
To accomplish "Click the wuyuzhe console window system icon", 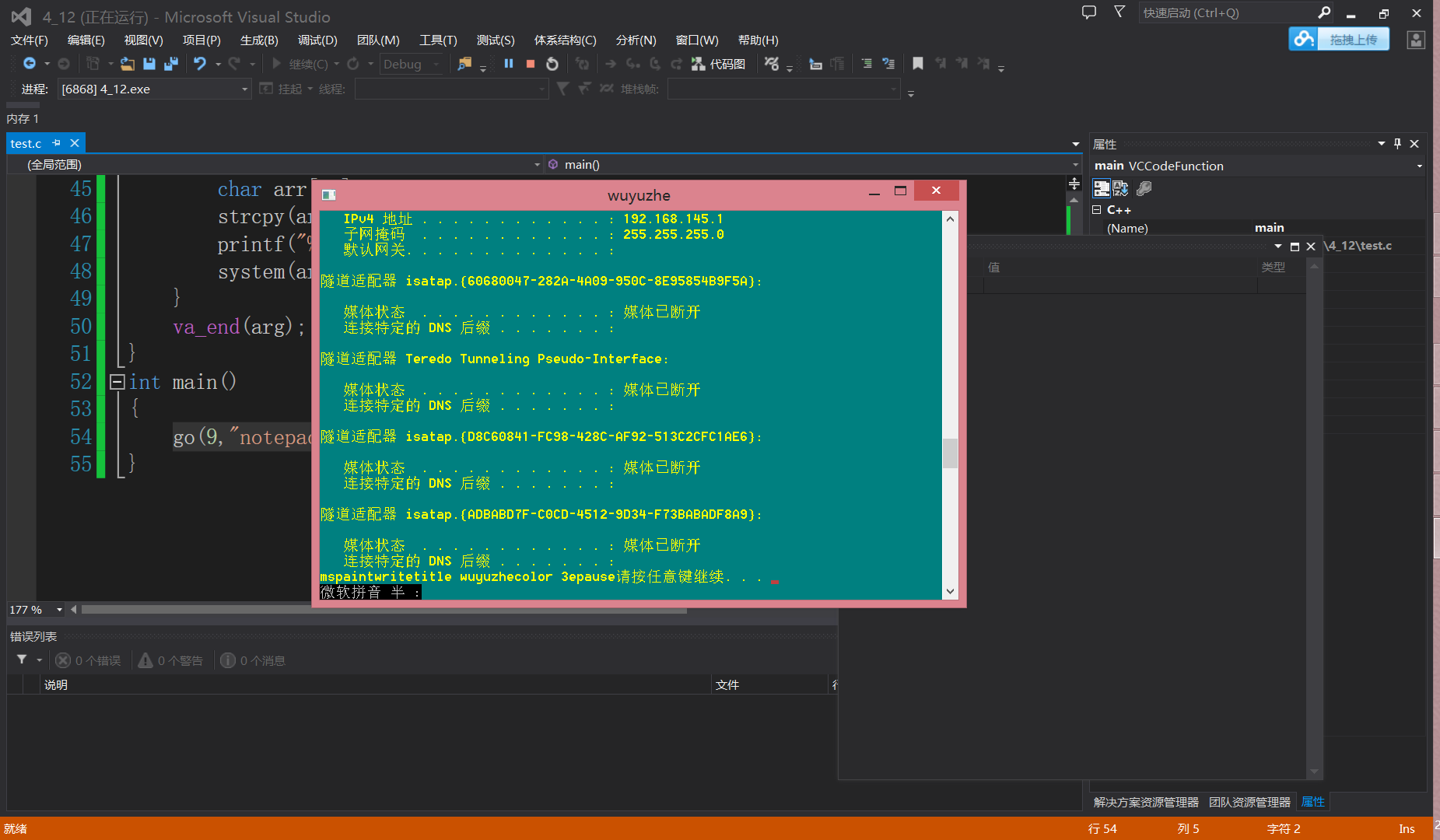I will pyautogui.click(x=329, y=195).
